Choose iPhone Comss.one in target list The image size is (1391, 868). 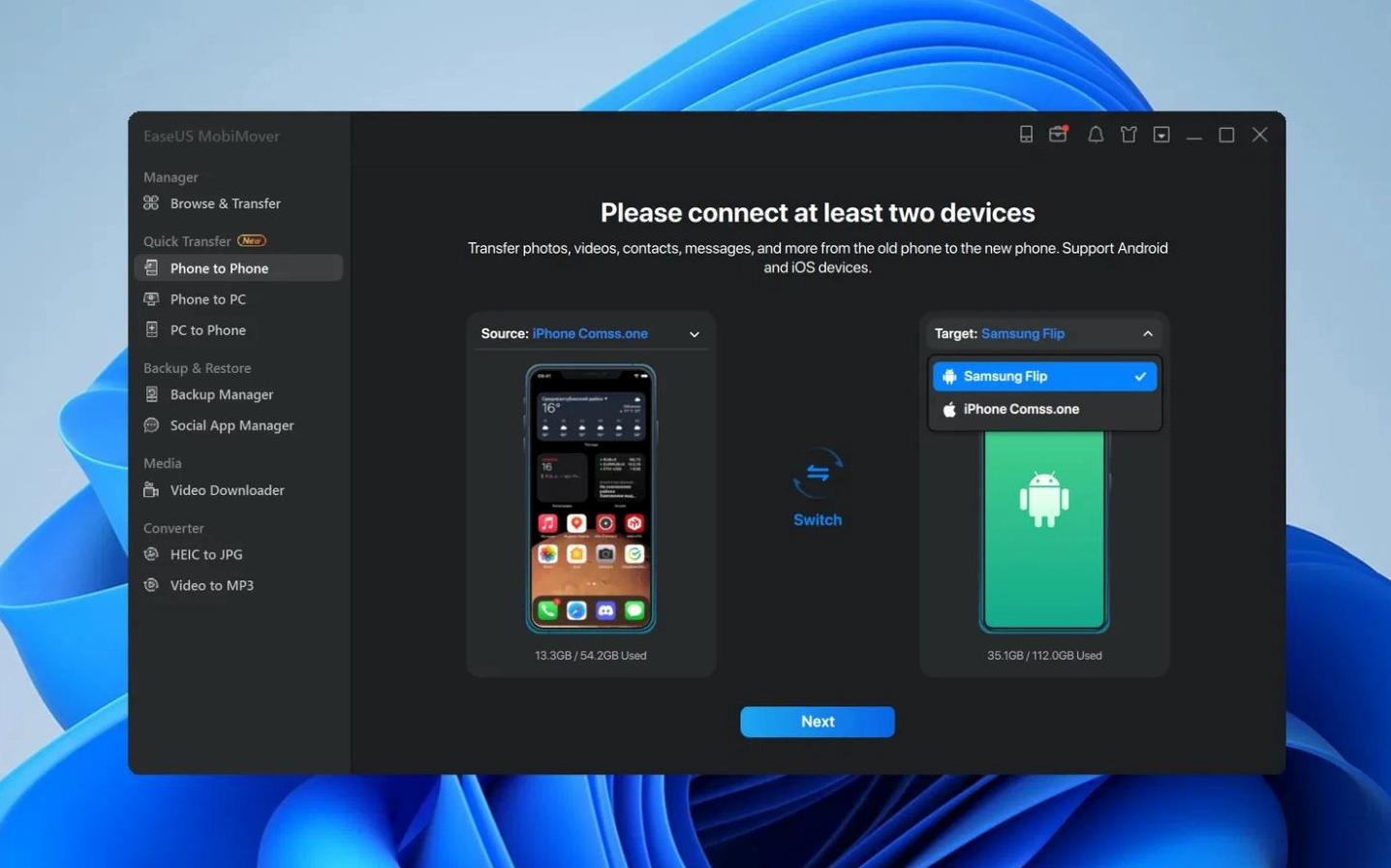[x=1021, y=409]
